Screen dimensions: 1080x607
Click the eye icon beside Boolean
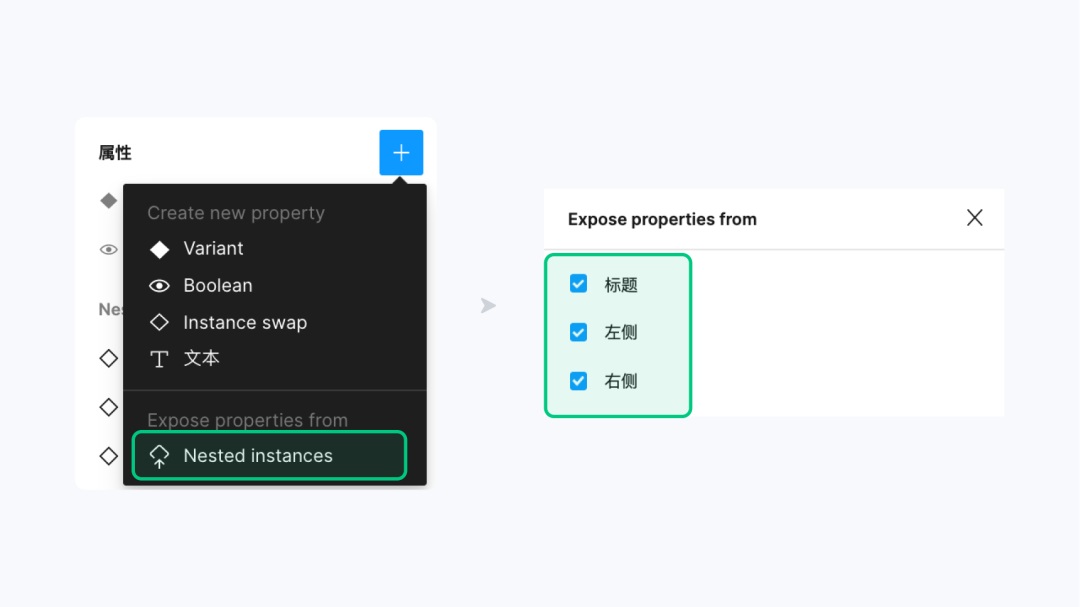pyautogui.click(x=159, y=286)
